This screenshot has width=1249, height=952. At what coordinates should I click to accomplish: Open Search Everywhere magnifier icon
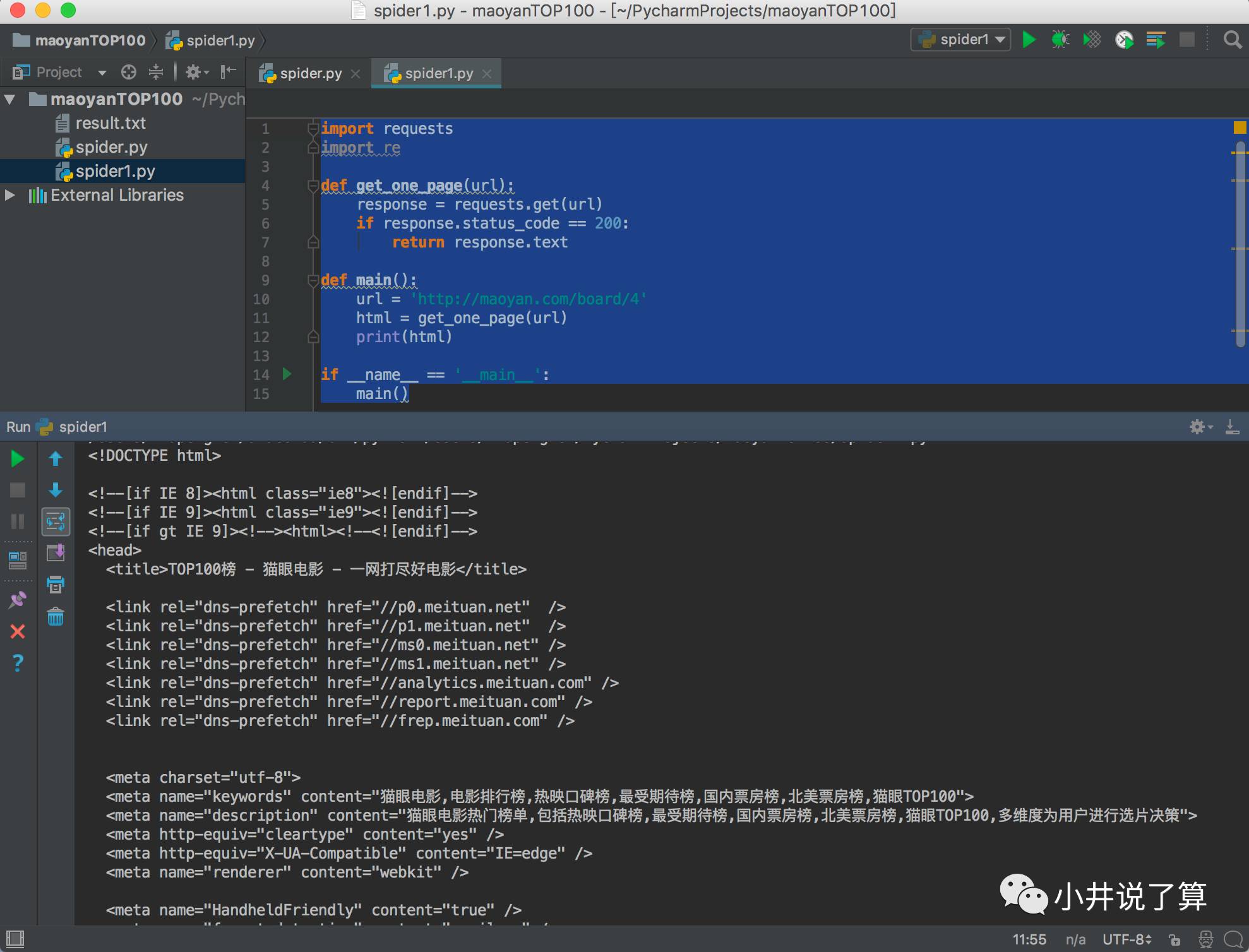tap(1232, 40)
